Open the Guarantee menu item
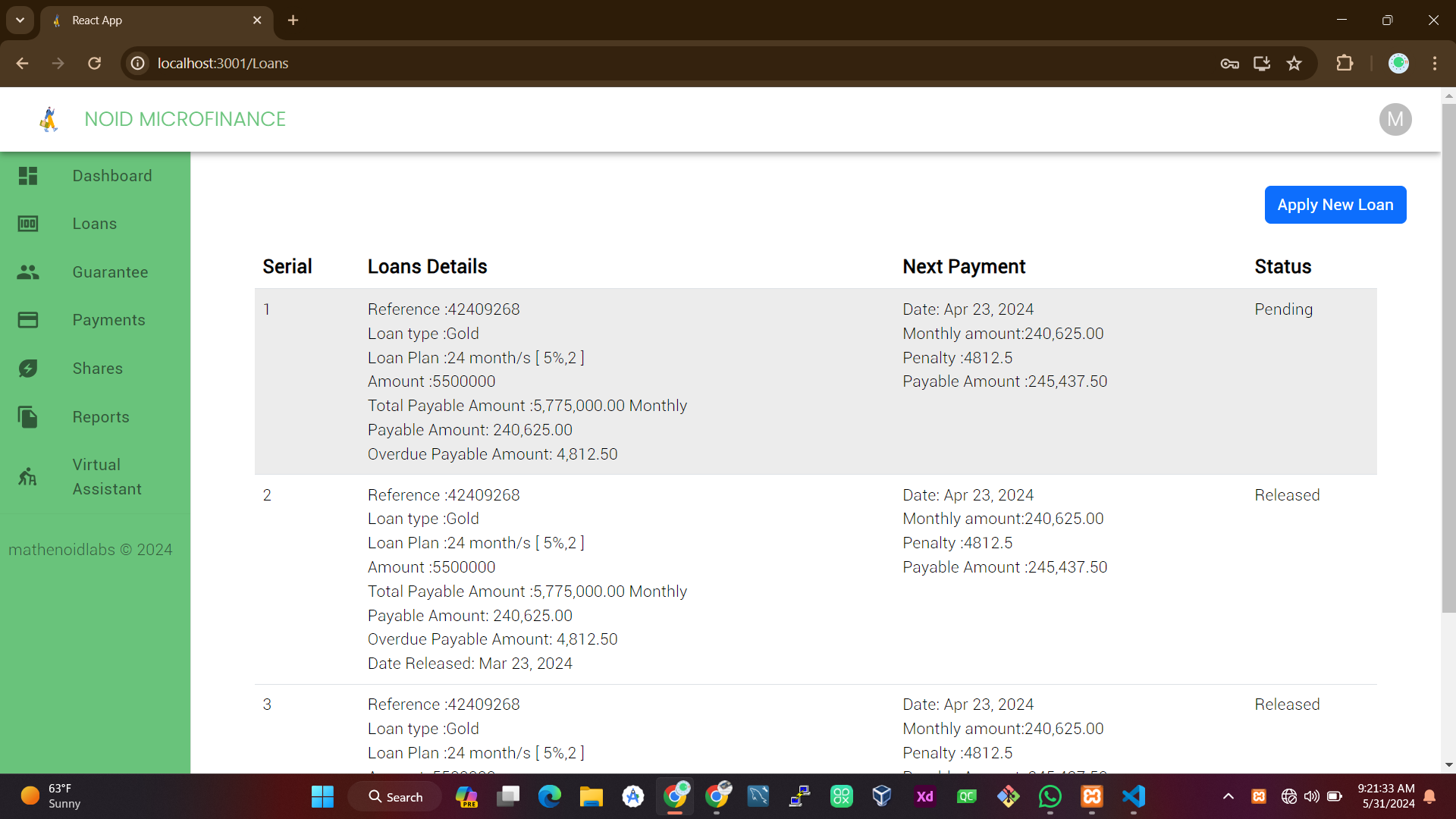This screenshot has height=819, width=1456. click(110, 272)
